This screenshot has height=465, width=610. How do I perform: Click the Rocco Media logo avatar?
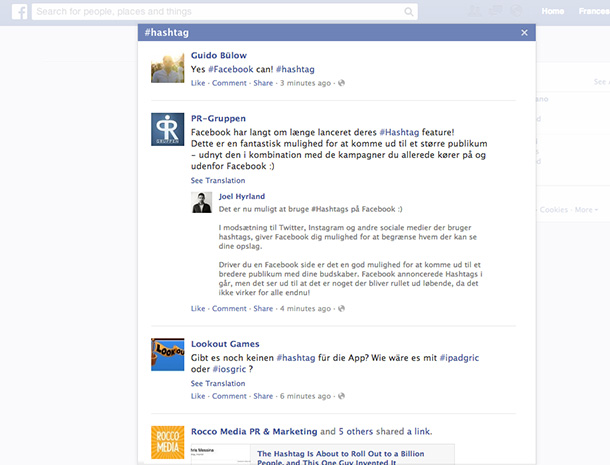coord(167,442)
